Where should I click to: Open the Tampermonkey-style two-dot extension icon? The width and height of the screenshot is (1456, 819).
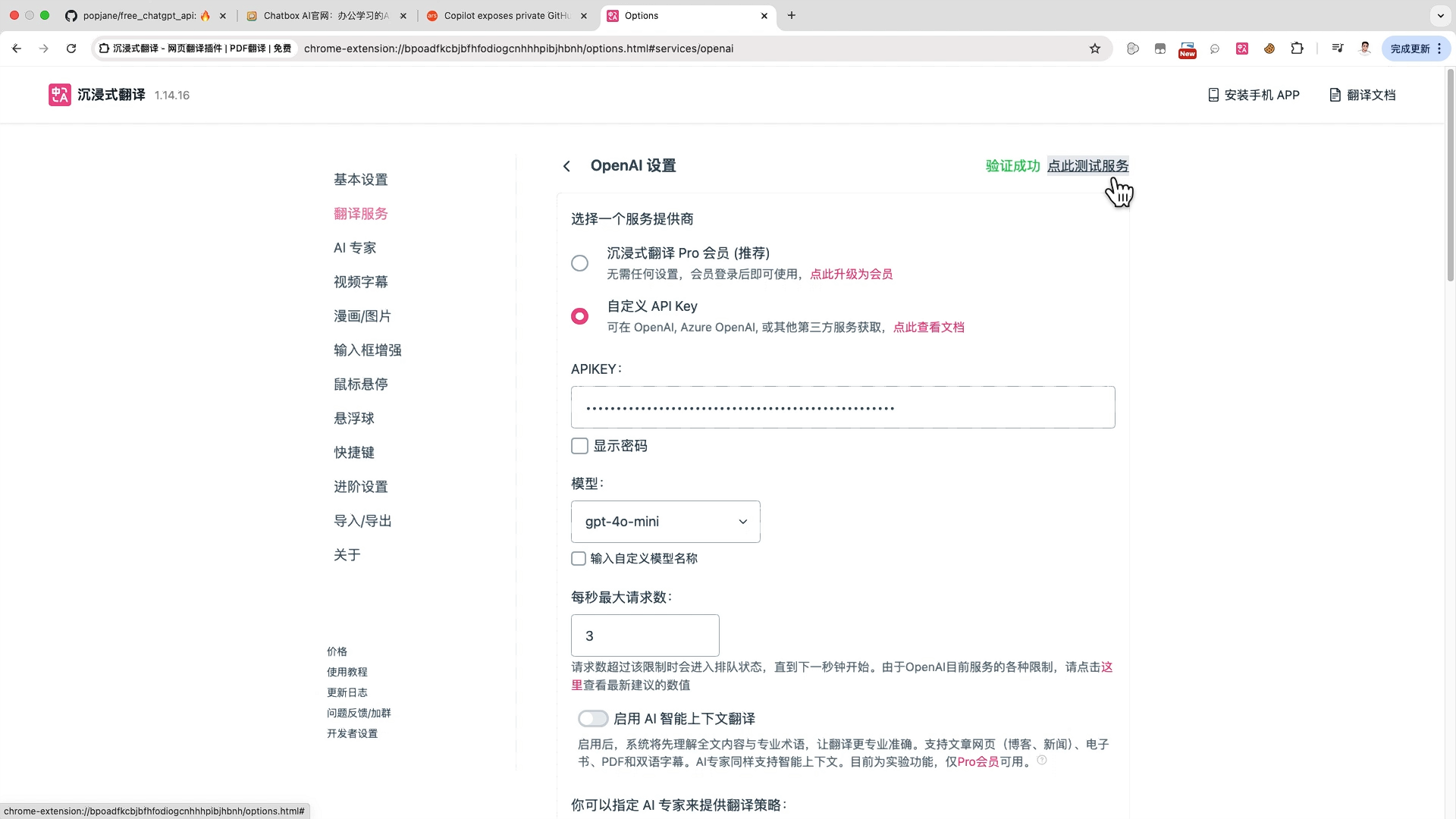click(x=1160, y=49)
